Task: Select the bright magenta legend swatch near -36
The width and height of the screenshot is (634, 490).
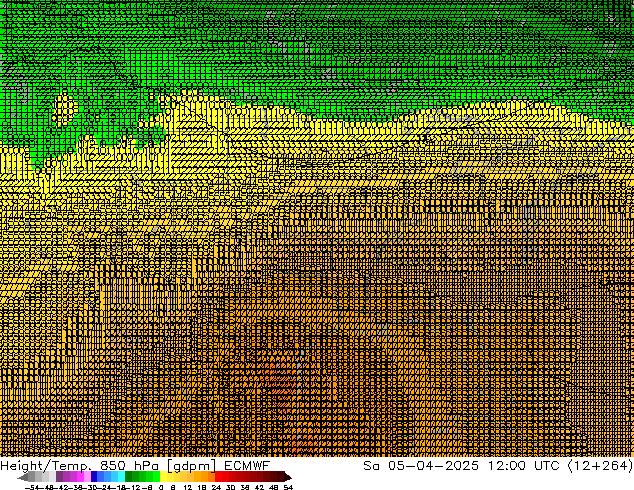Action: 80,476
